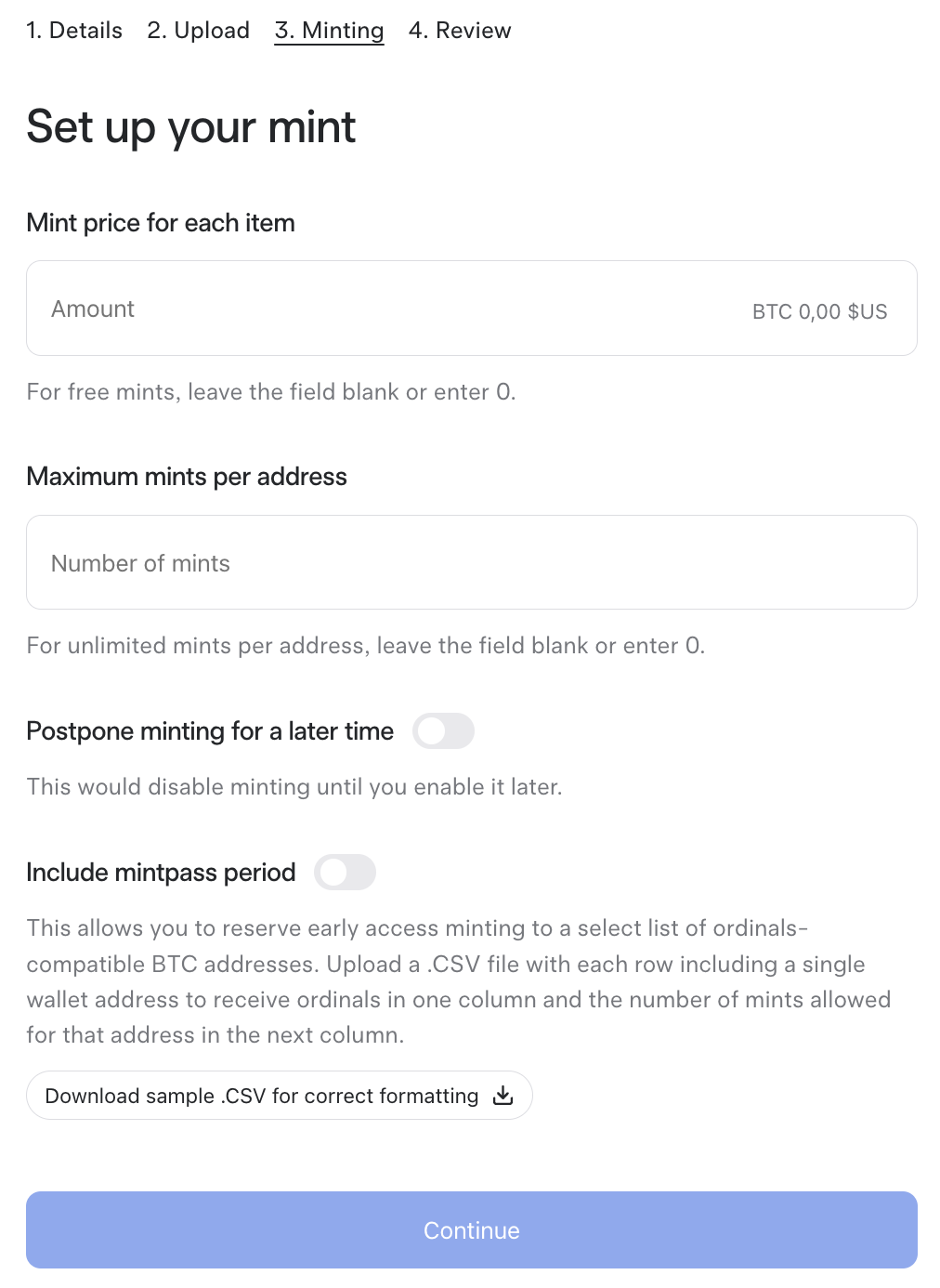
Task: Focus the Amount mint price field
Action: [x=472, y=309]
